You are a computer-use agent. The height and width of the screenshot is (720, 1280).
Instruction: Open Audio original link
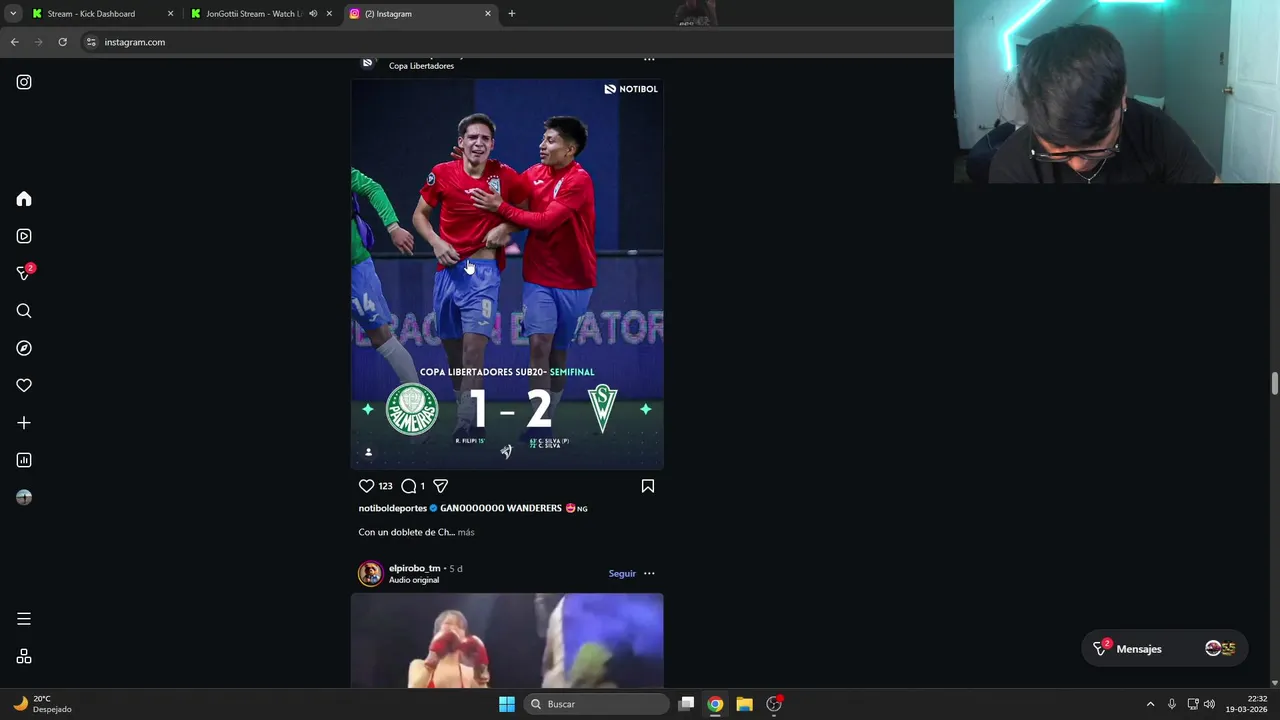tap(414, 580)
